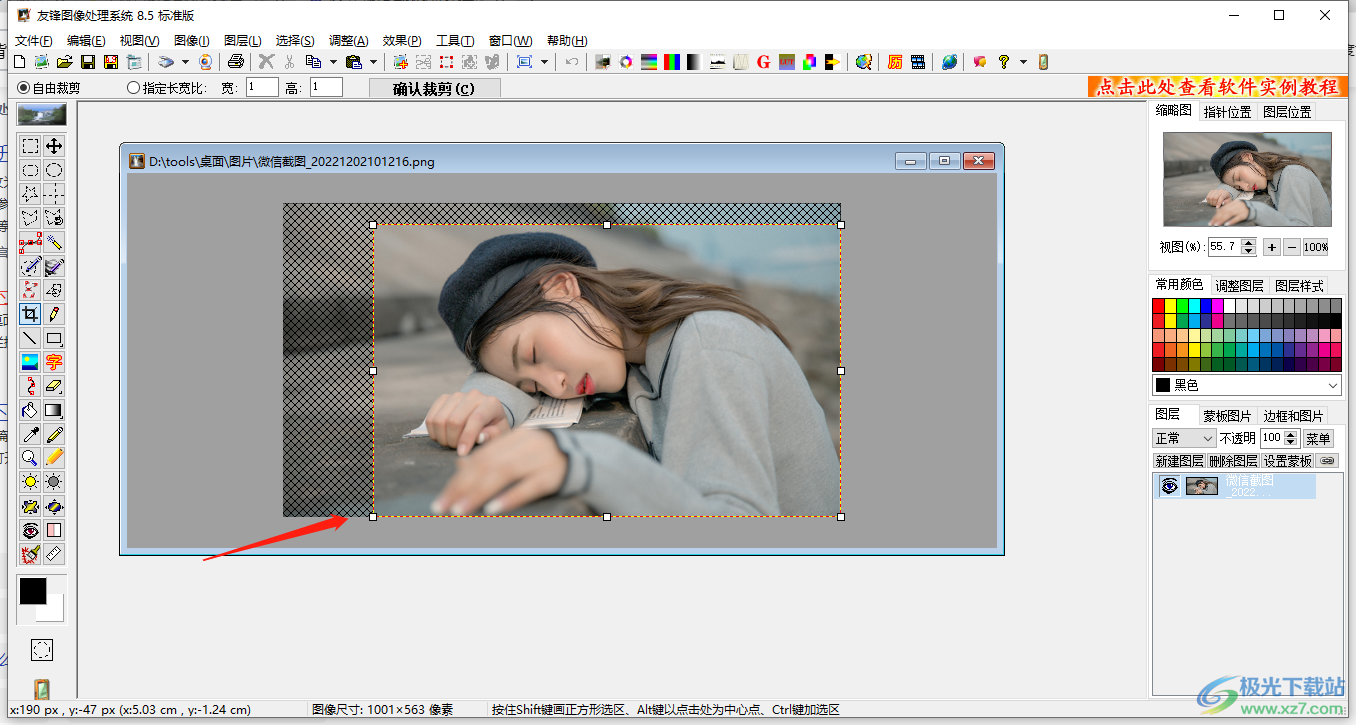Open the 效果(P) menu
The image size is (1356, 725).
401,41
